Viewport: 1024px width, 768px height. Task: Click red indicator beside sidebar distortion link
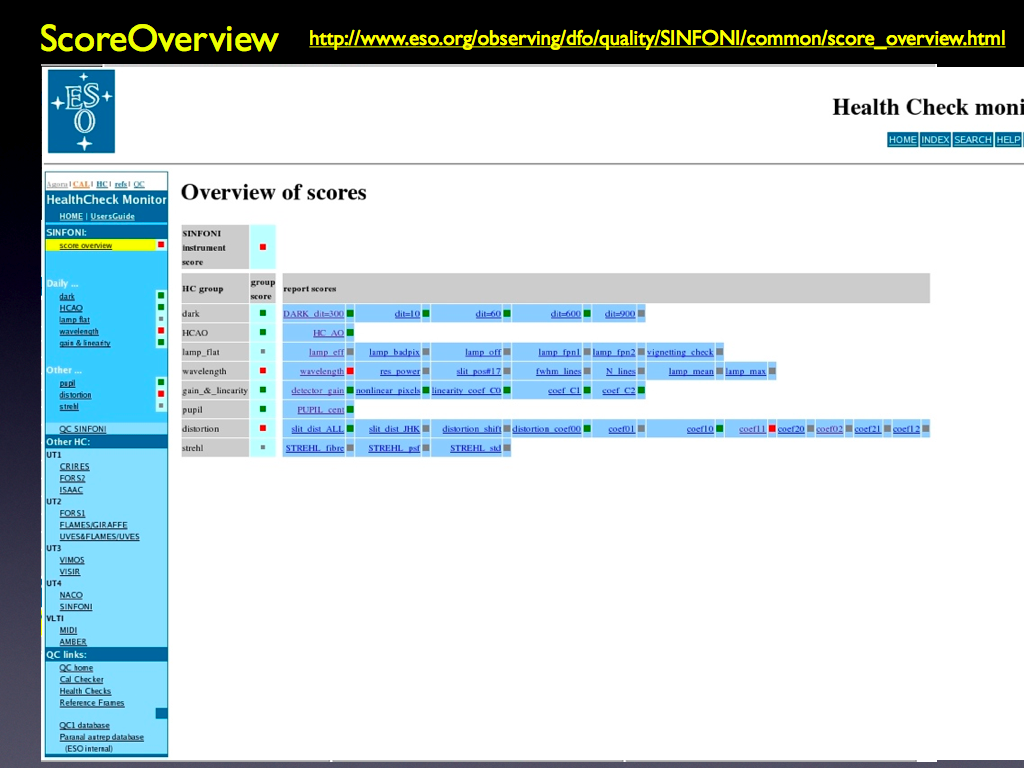point(160,394)
